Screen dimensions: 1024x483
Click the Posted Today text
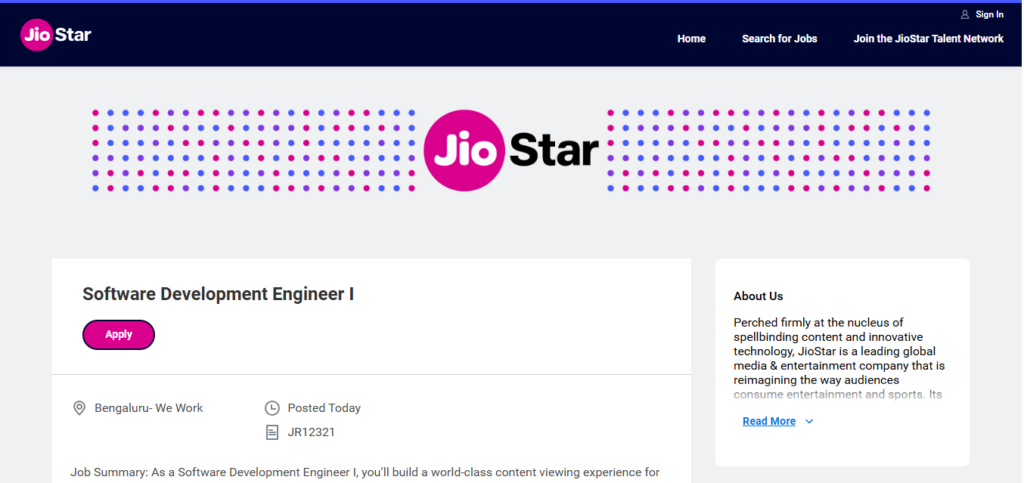tap(324, 408)
